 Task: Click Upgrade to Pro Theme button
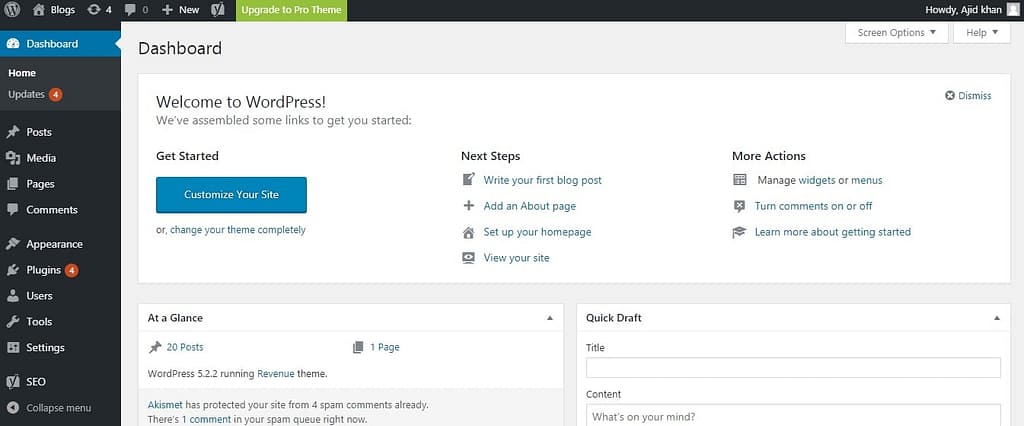tap(290, 10)
